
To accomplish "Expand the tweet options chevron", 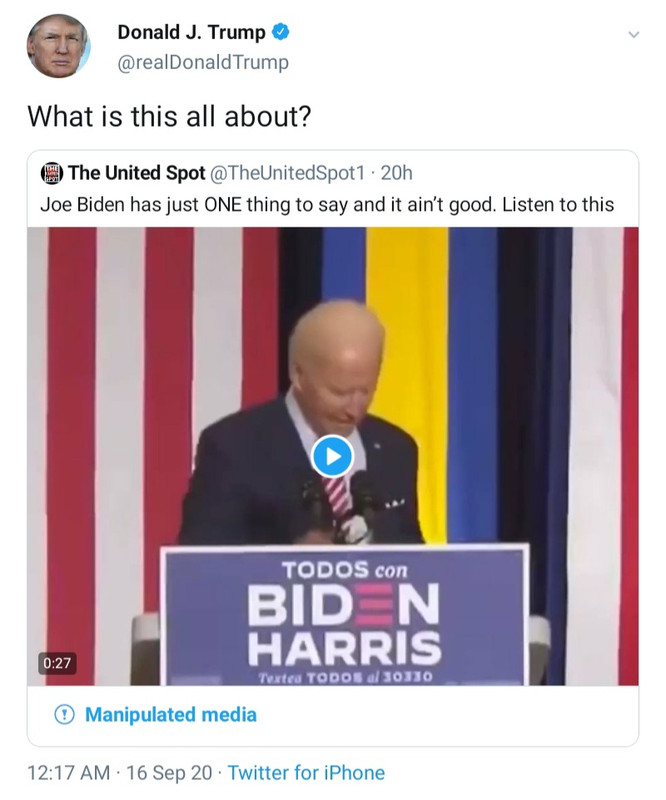I will 633,35.
